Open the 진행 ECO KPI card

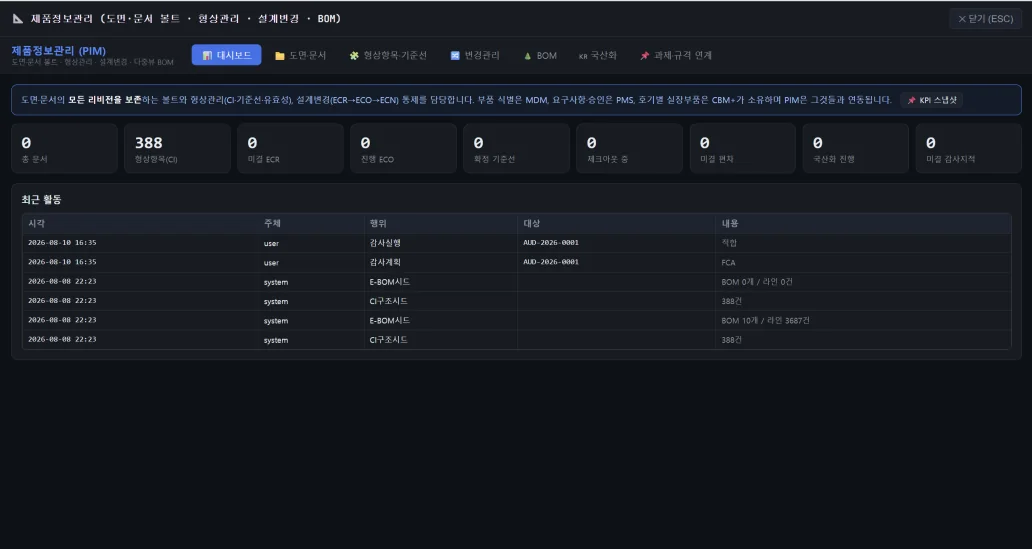coord(403,148)
